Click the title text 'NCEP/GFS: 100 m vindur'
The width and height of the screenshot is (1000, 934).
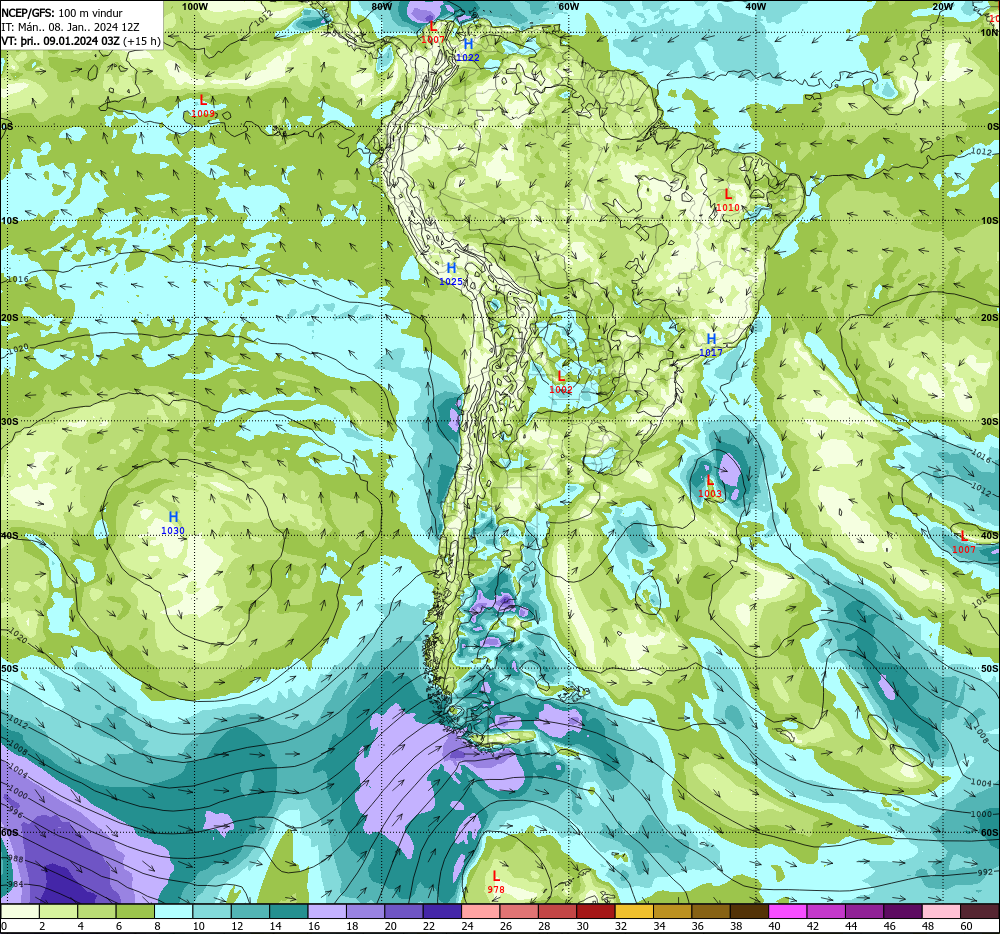click(62, 13)
